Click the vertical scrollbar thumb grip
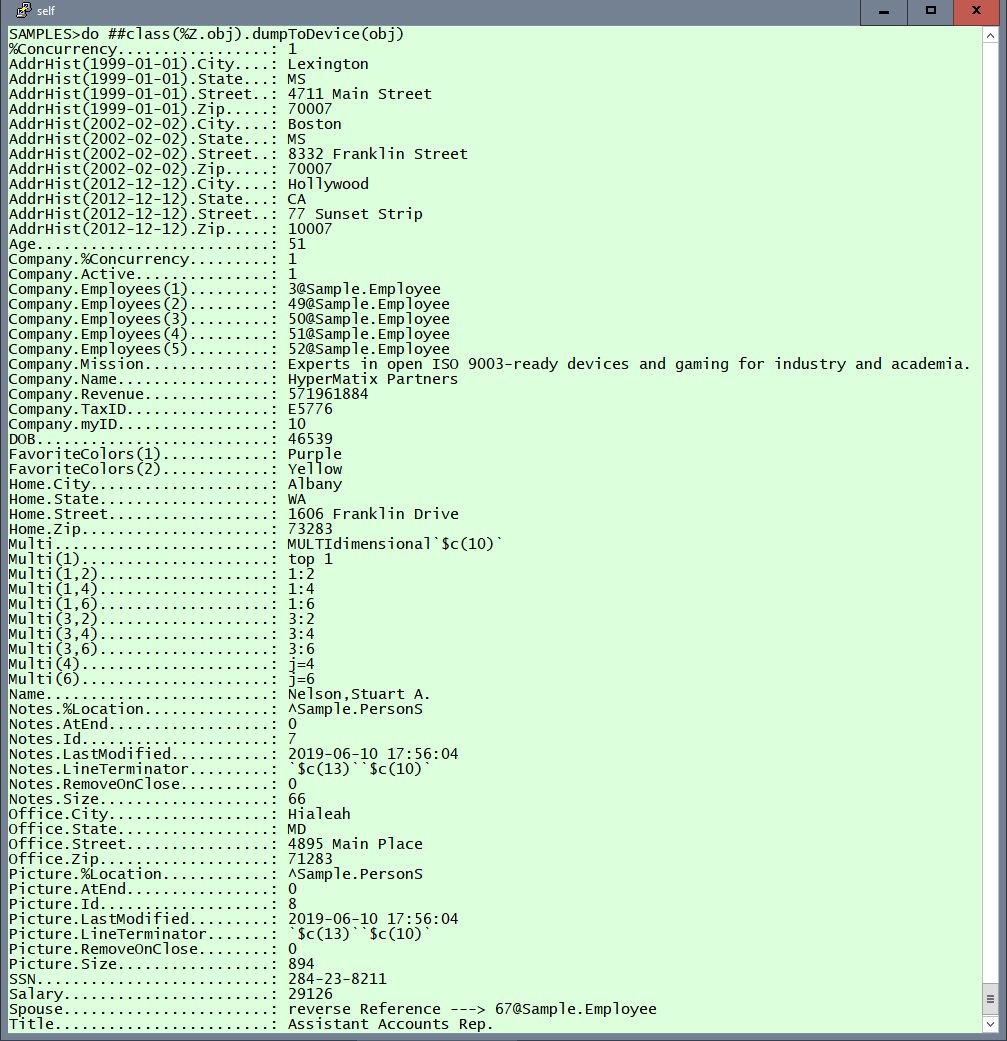This screenshot has height=1041, width=1007. (x=990, y=998)
